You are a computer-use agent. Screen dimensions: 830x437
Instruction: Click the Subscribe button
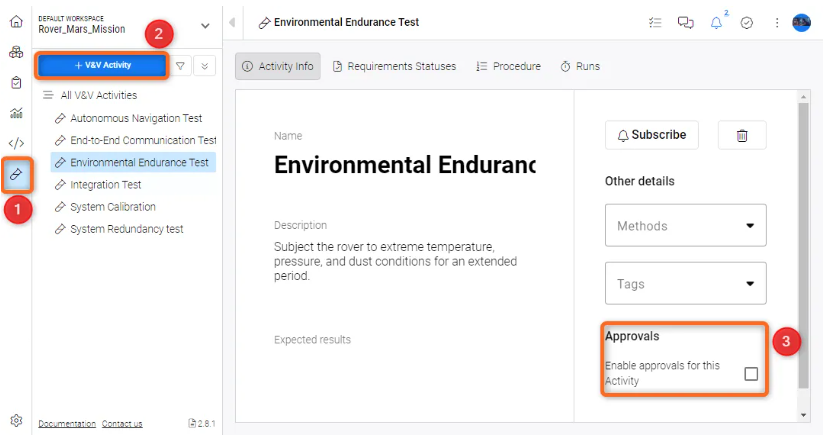point(651,135)
